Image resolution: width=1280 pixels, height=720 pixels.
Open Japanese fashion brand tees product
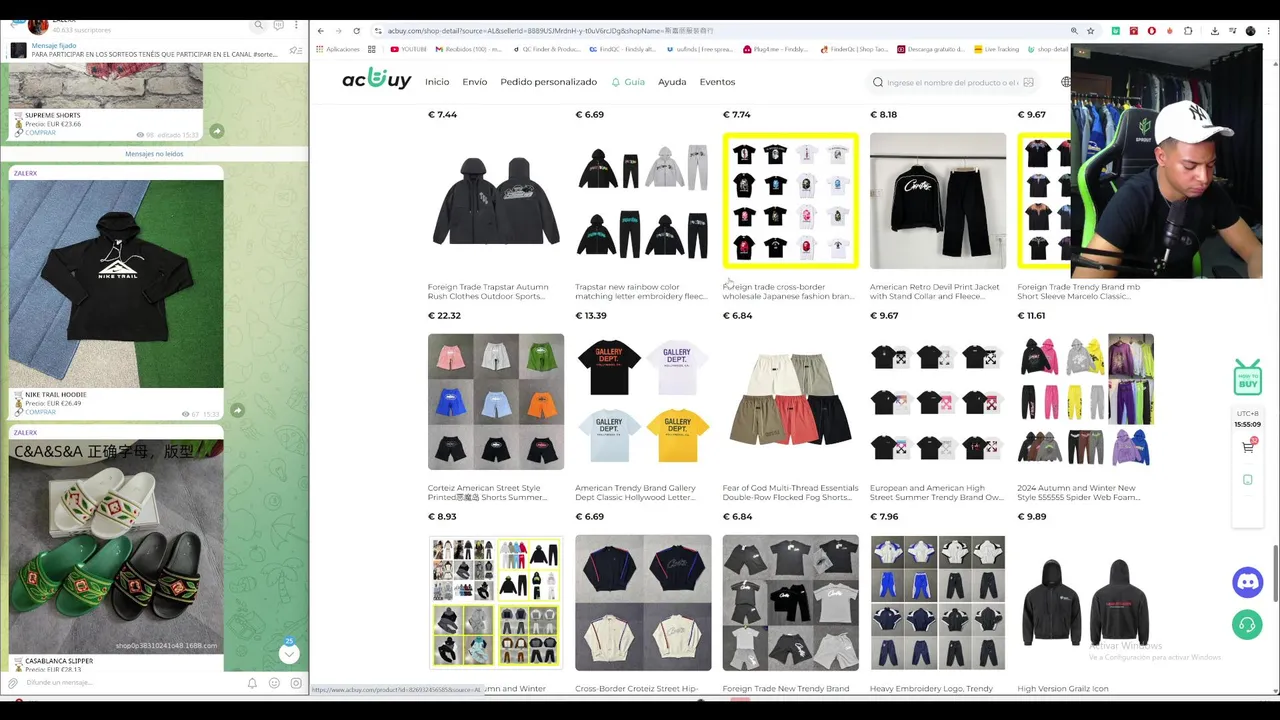(790, 200)
